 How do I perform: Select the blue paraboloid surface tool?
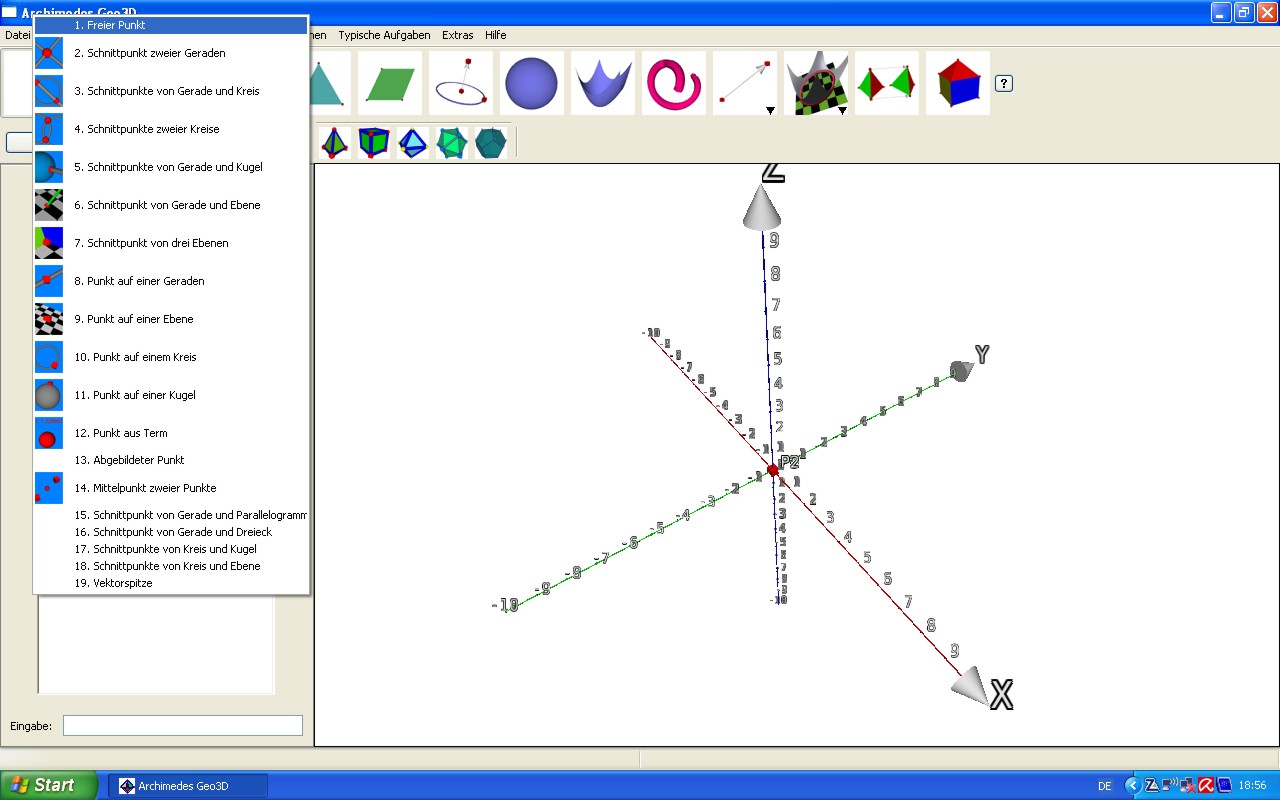[x=602, y=83]
